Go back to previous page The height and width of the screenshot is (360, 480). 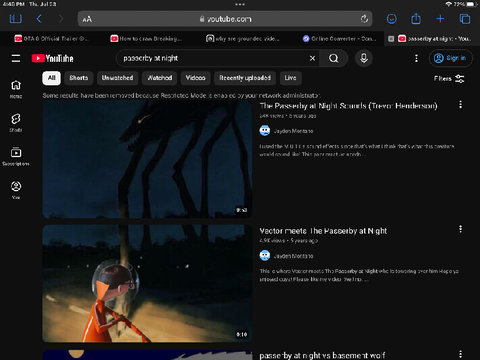[x=39, y=19]
